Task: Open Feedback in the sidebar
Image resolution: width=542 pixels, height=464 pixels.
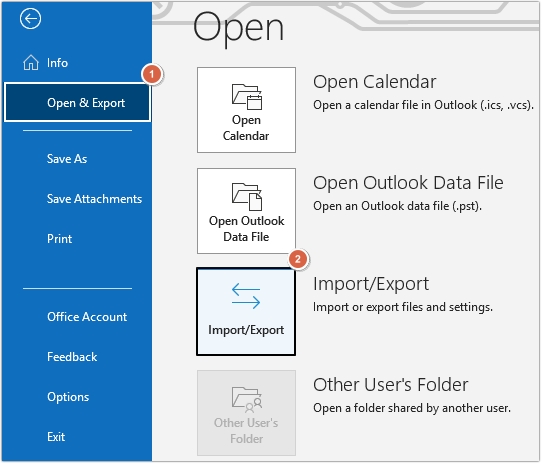Action: coord(72,357)
